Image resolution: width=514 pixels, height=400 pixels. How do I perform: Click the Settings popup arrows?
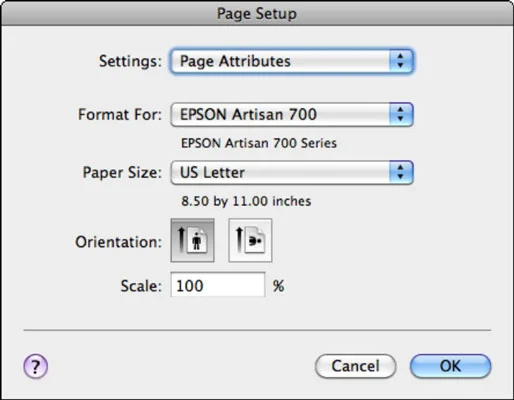[x=401, y=61]
